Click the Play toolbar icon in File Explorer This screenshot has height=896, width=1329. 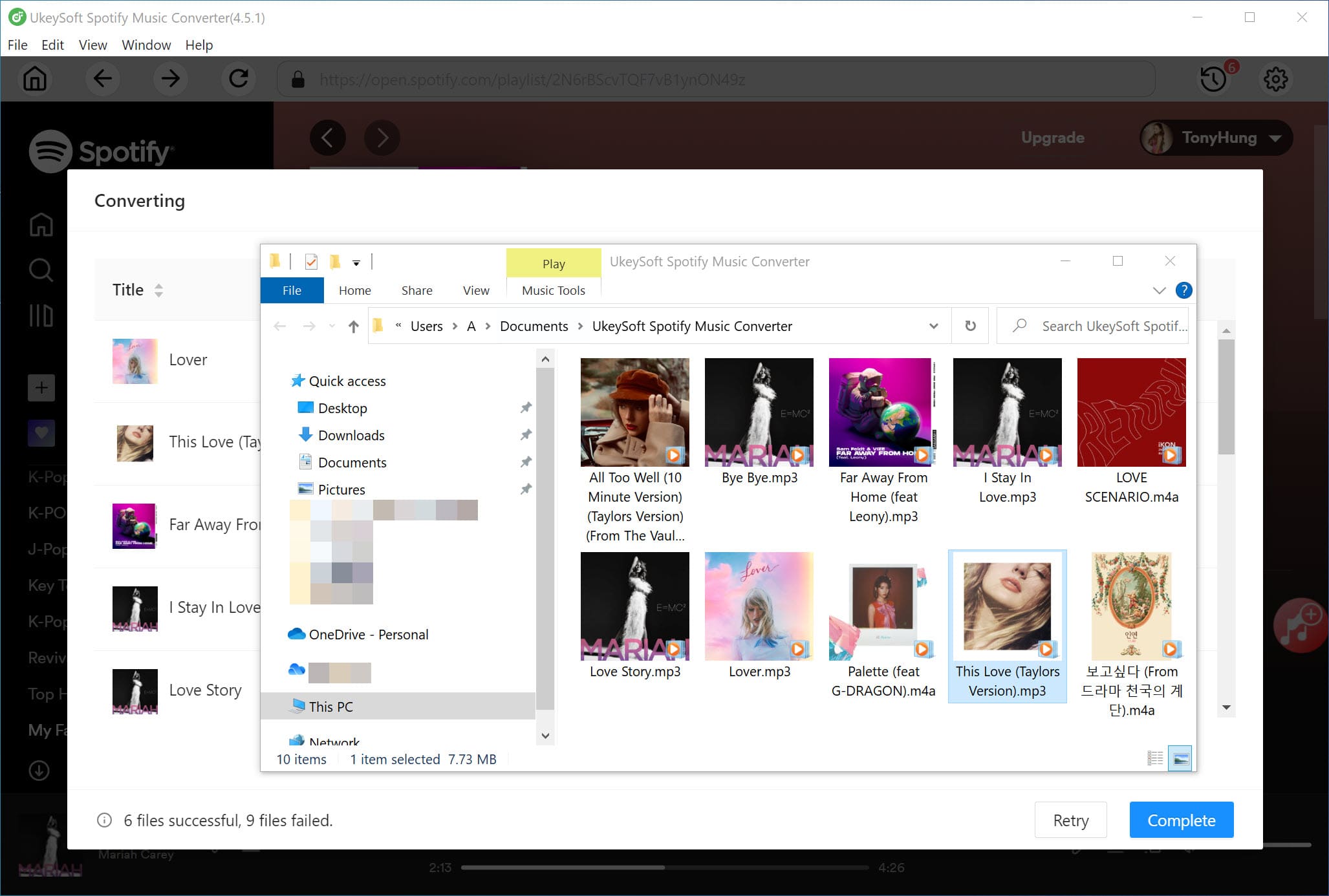[x=554, y=261]
